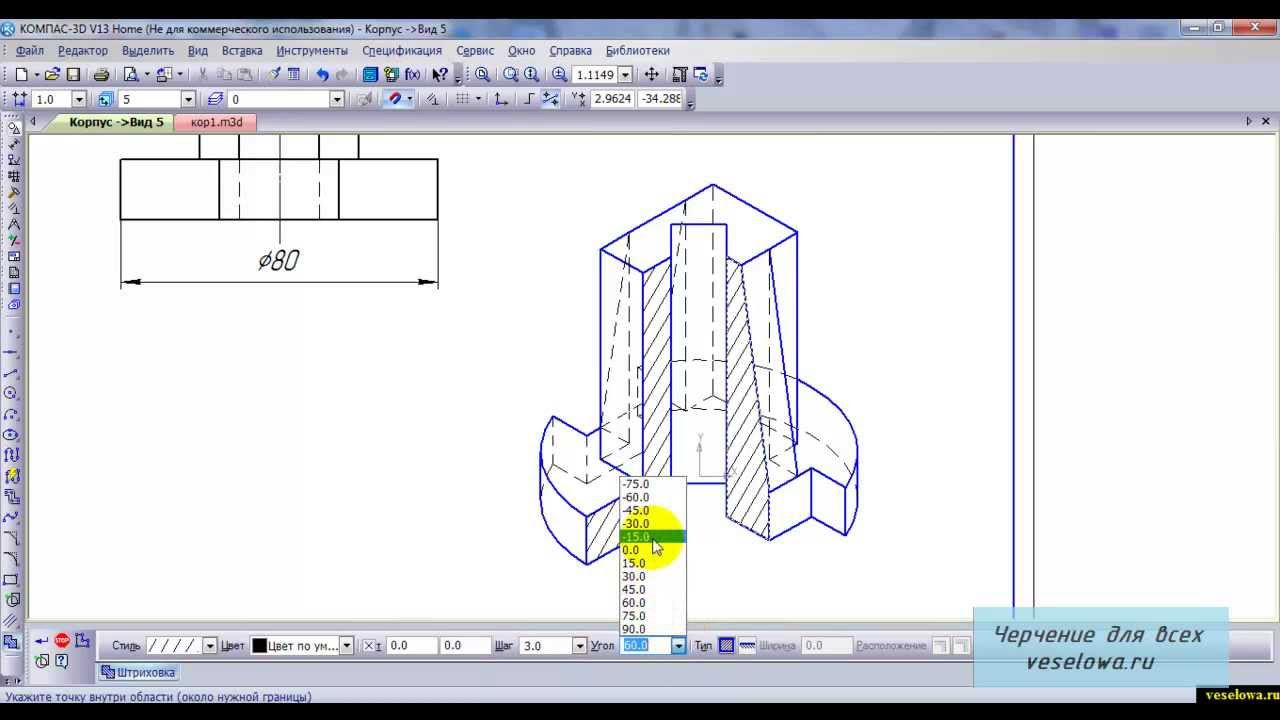Open the variables f(x) tool

(412, 75)
